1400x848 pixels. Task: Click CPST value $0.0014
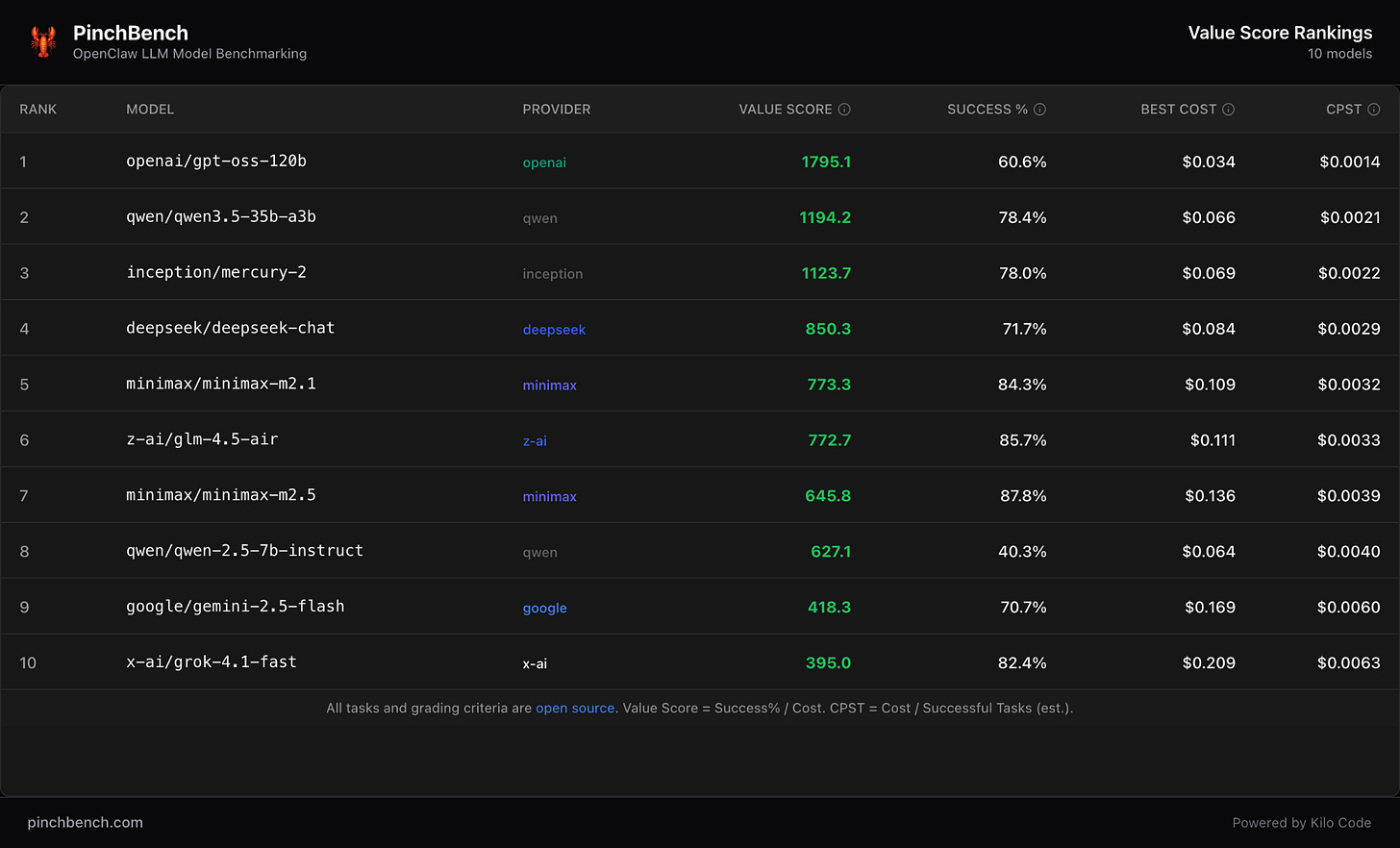pyautogui.click(x=1350, y=162)
